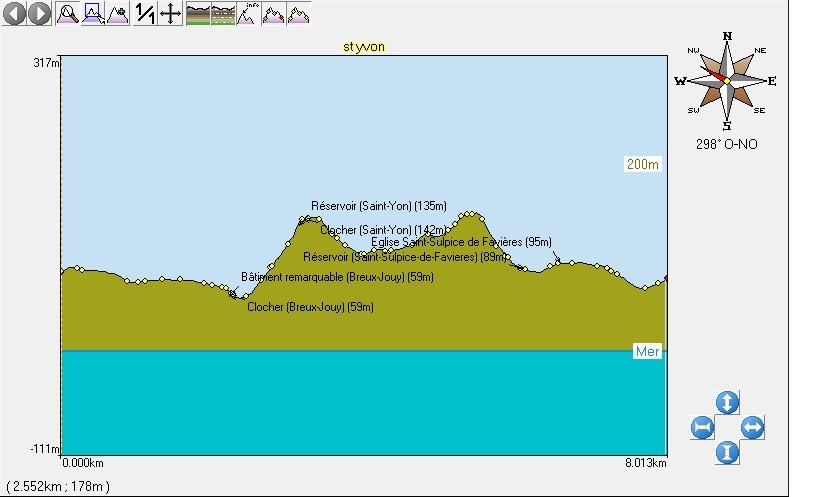Toggle the solid terrain layers display
Image resolution: width=819 pixels, height=497 pixels.
(197, 14)
